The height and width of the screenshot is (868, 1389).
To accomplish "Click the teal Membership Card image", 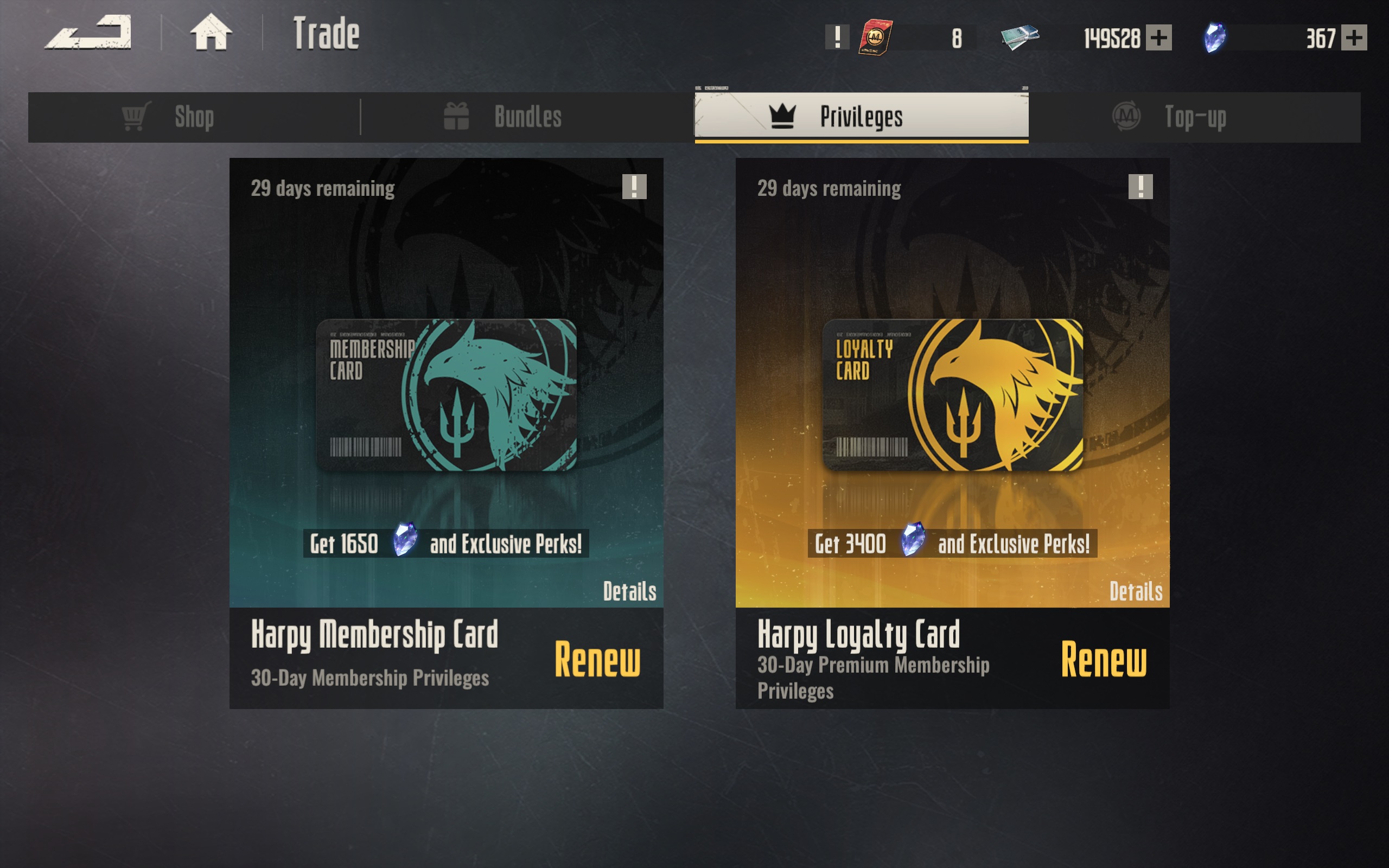I will point(447,395).
